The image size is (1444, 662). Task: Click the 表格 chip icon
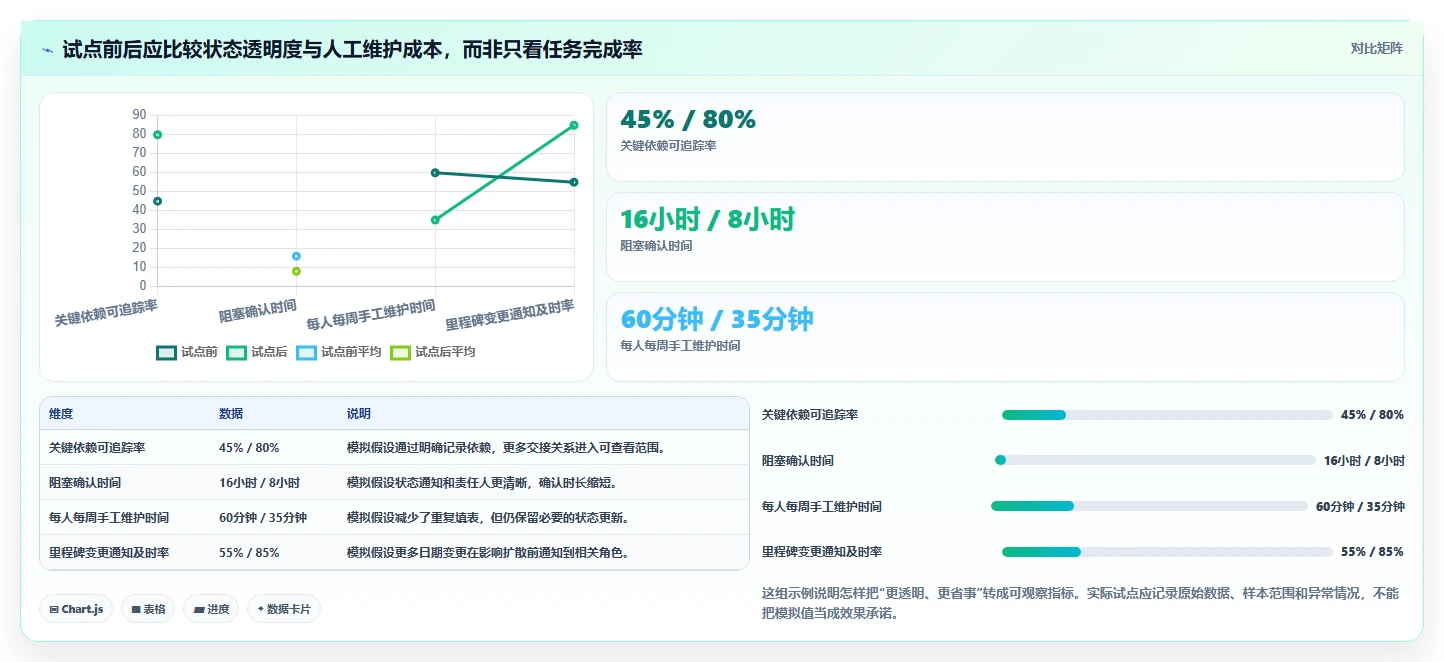[x=136, y=609]
